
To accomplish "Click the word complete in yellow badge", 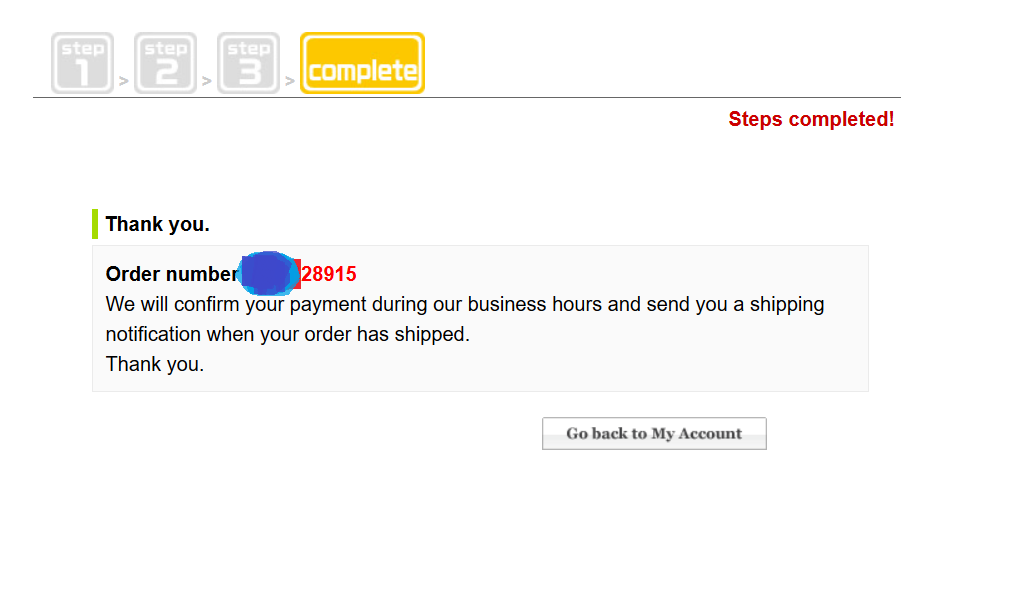I will tap(363, 70).
